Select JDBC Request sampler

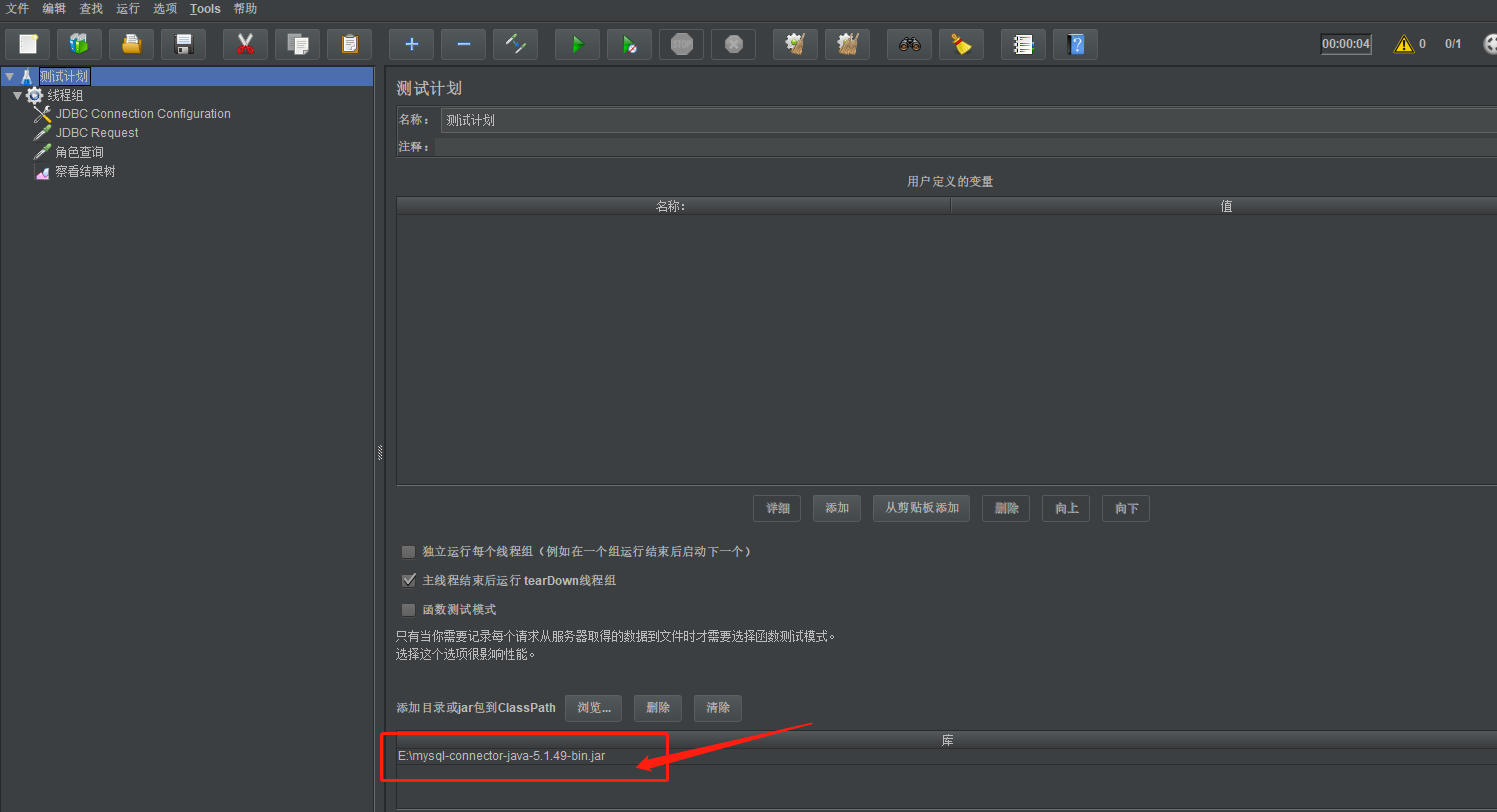coord(97,133)
